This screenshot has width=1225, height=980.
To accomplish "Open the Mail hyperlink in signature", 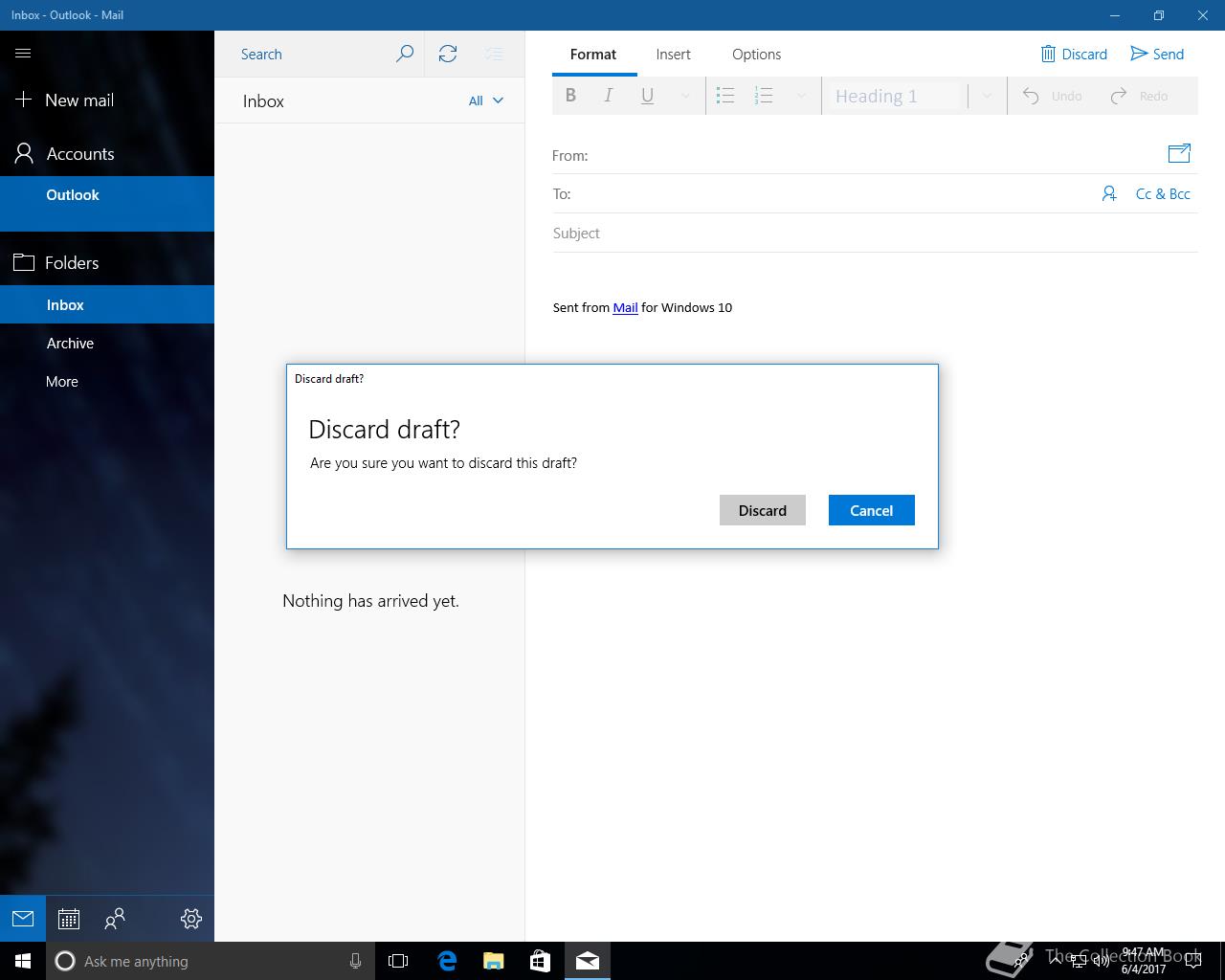I will pos(625,307).
